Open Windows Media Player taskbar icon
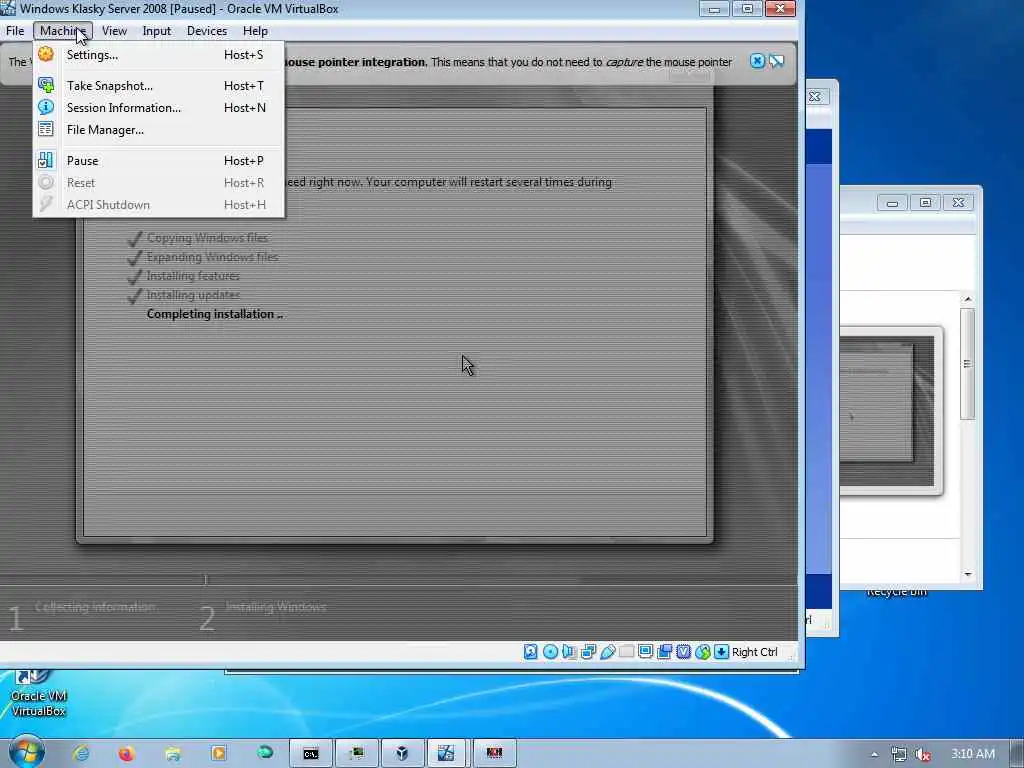 219,754
